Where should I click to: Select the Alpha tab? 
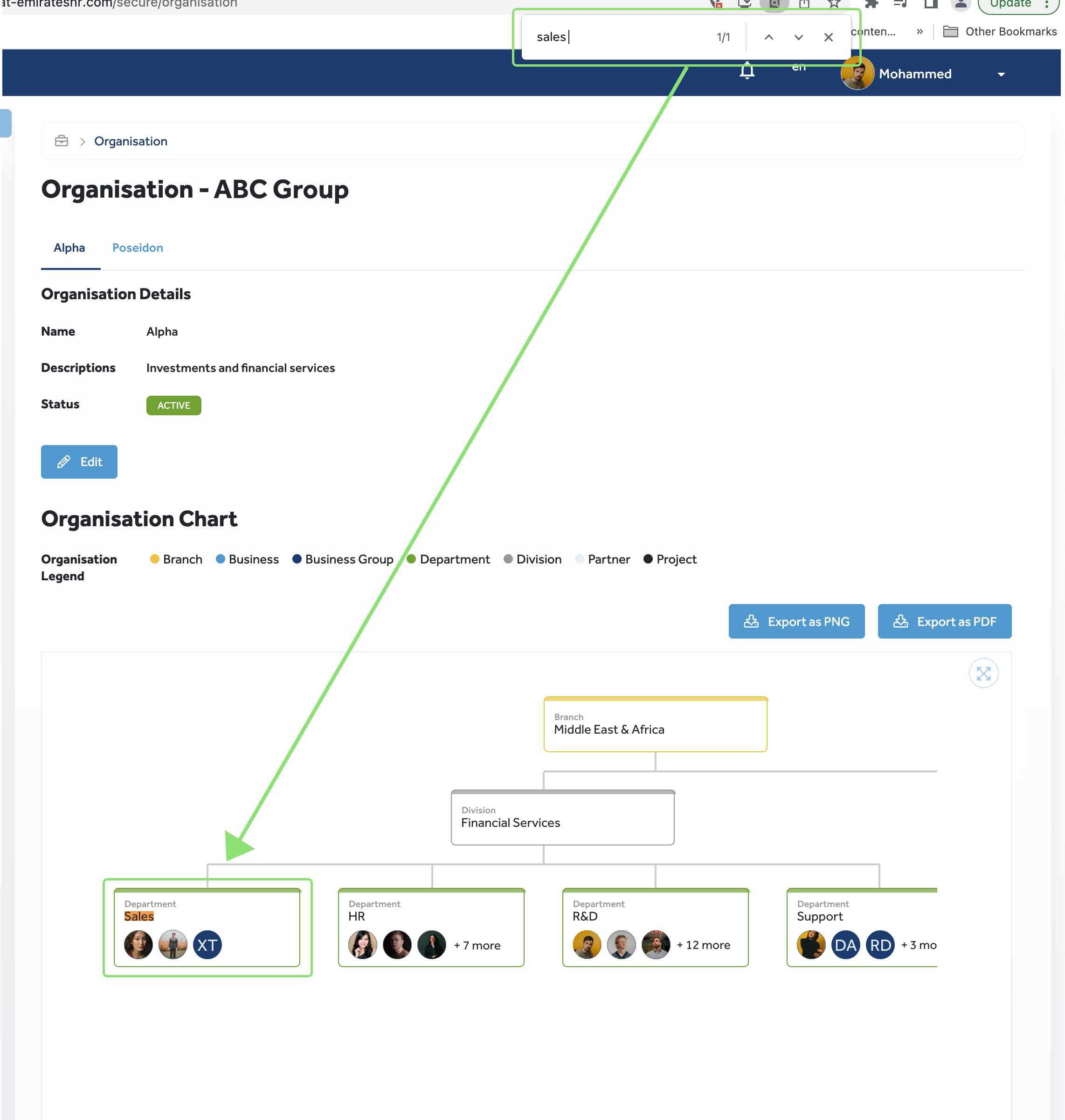[x=69, y=247]
